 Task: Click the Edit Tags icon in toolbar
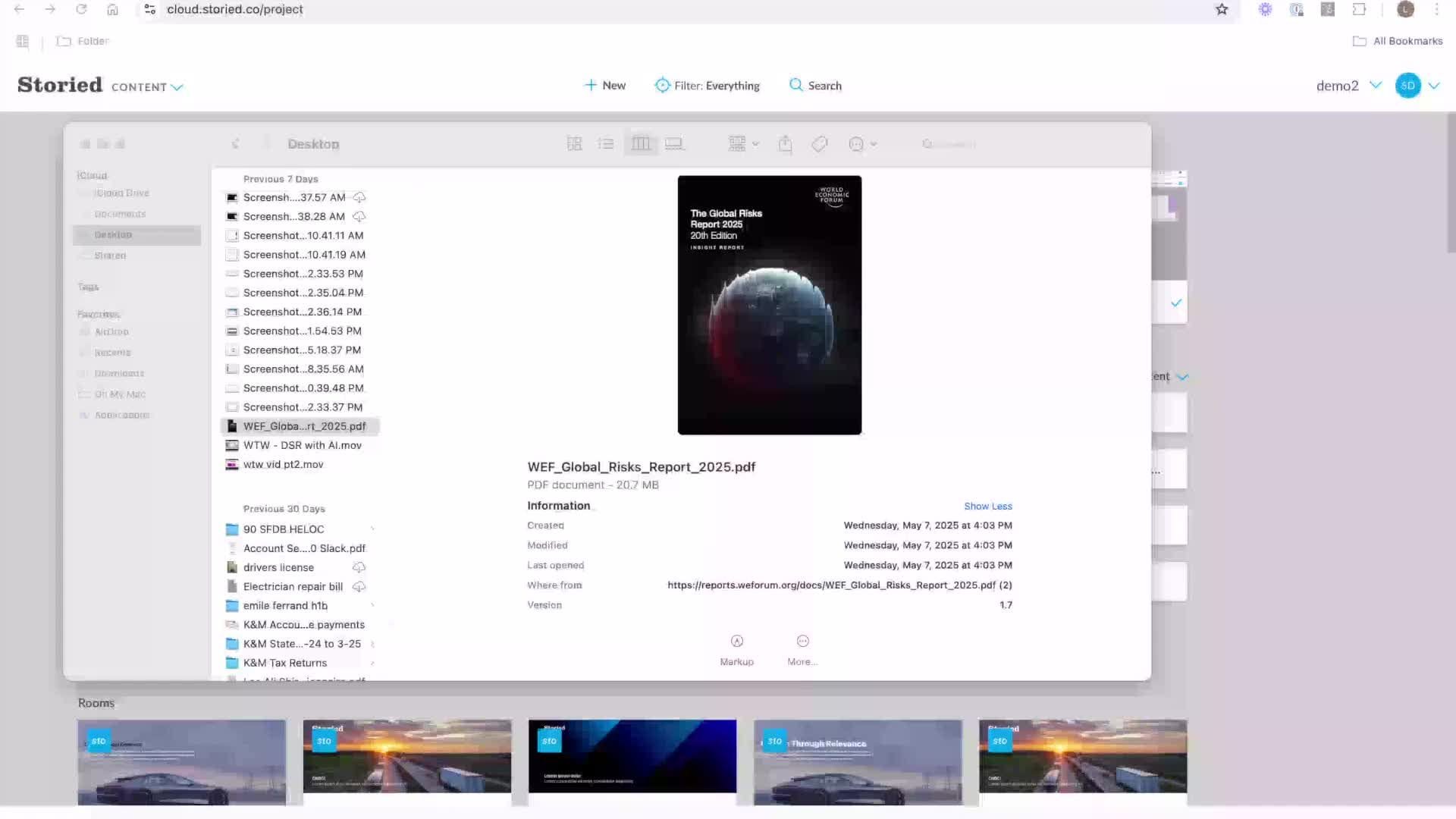click(819, 144)
